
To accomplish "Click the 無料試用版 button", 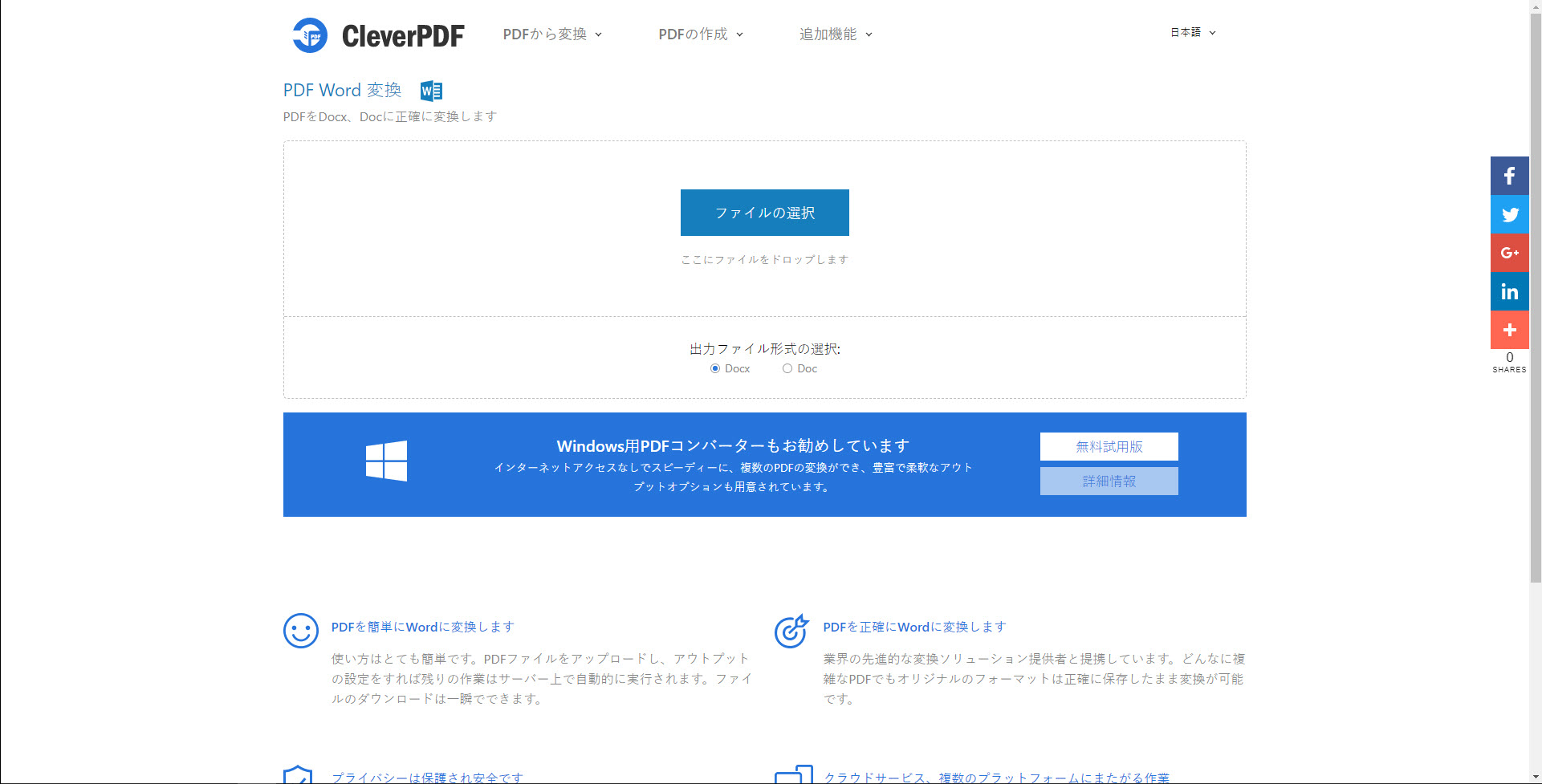I will [x=1109, y=446].
